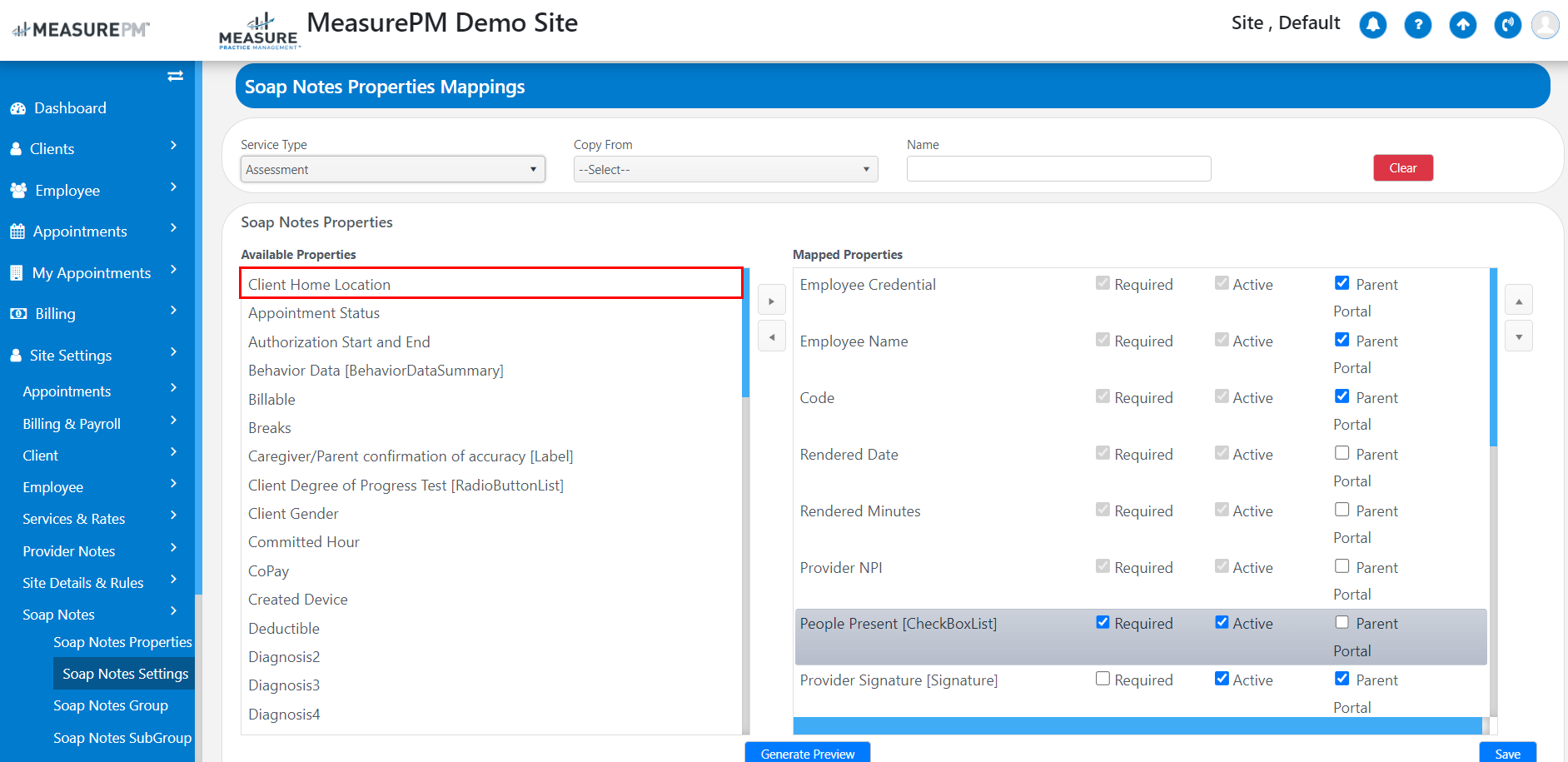Select Client Gender in Available Properties
This screenshot has height=762, width=1568.
(x=491, y=514)
